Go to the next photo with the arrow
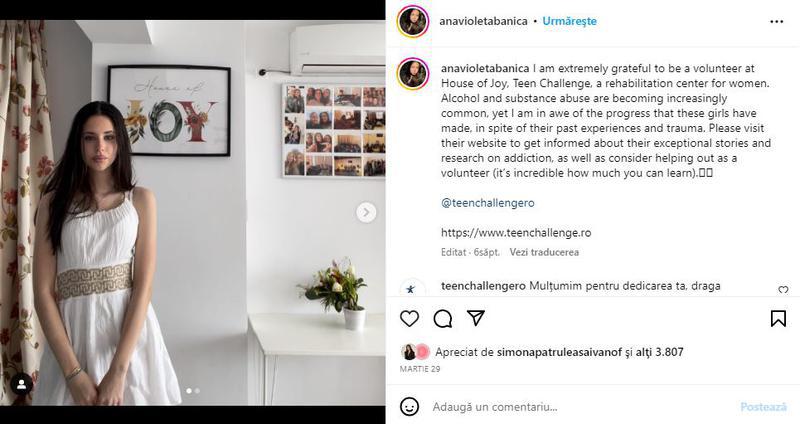 [366, 212]
